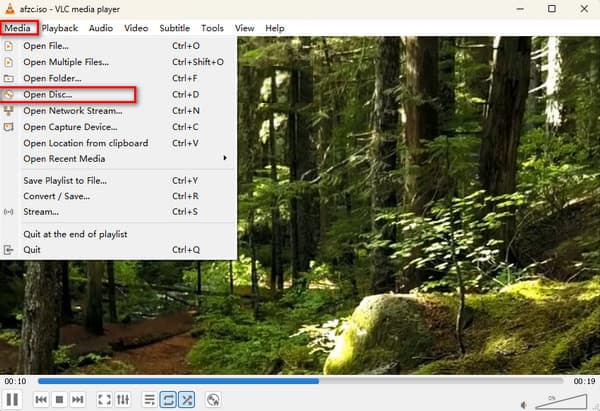Skip to next media in playlist
This screenshot has width=600, height=411.
78,400
